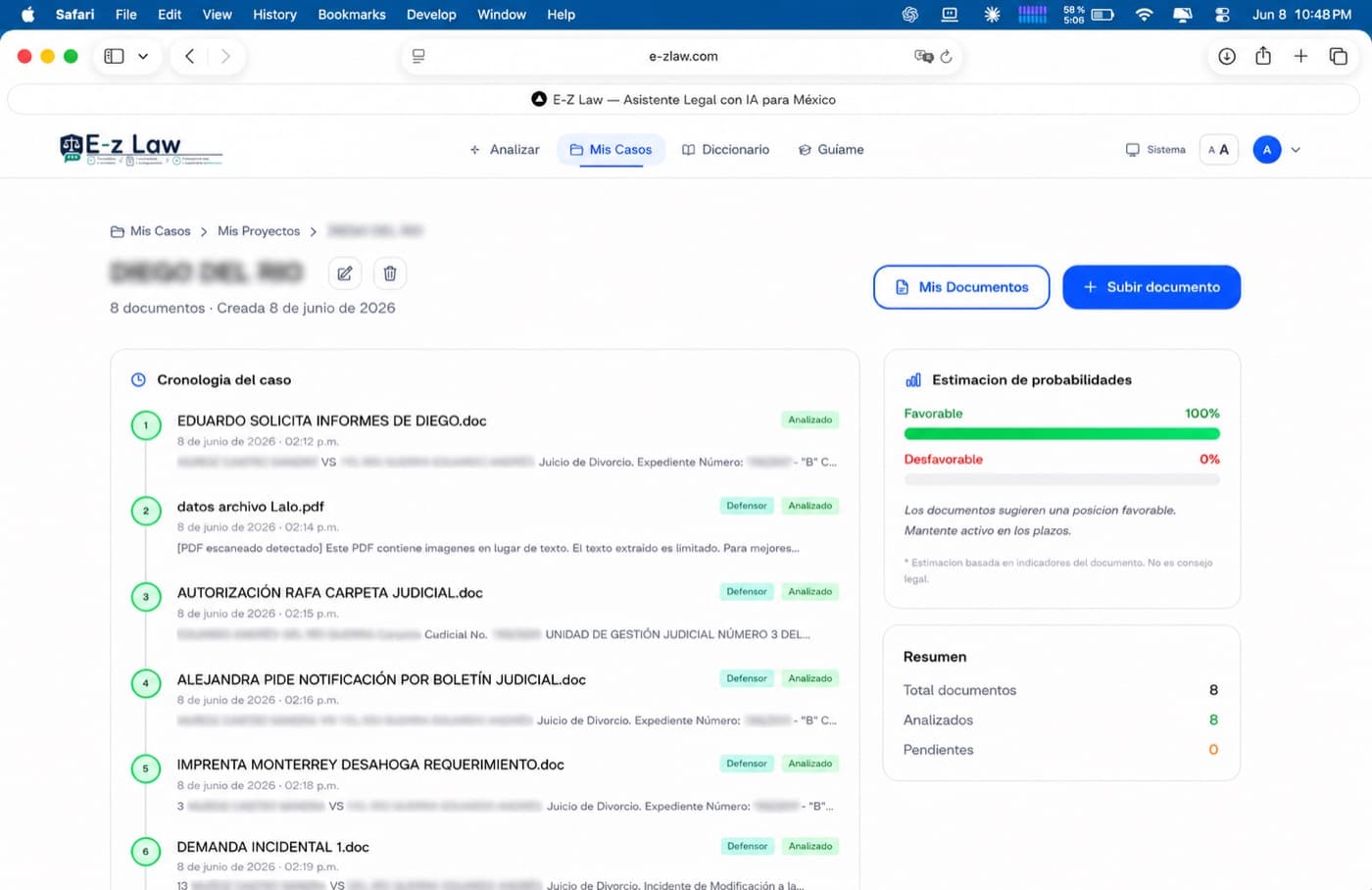Open ALEJANDRA PIDE NOTIFICACIÓN POR BOLETÍN JUDICIAL.doc
This screenshot has height=890, width=1372.
pyautogui.click(x=381, y=679)
